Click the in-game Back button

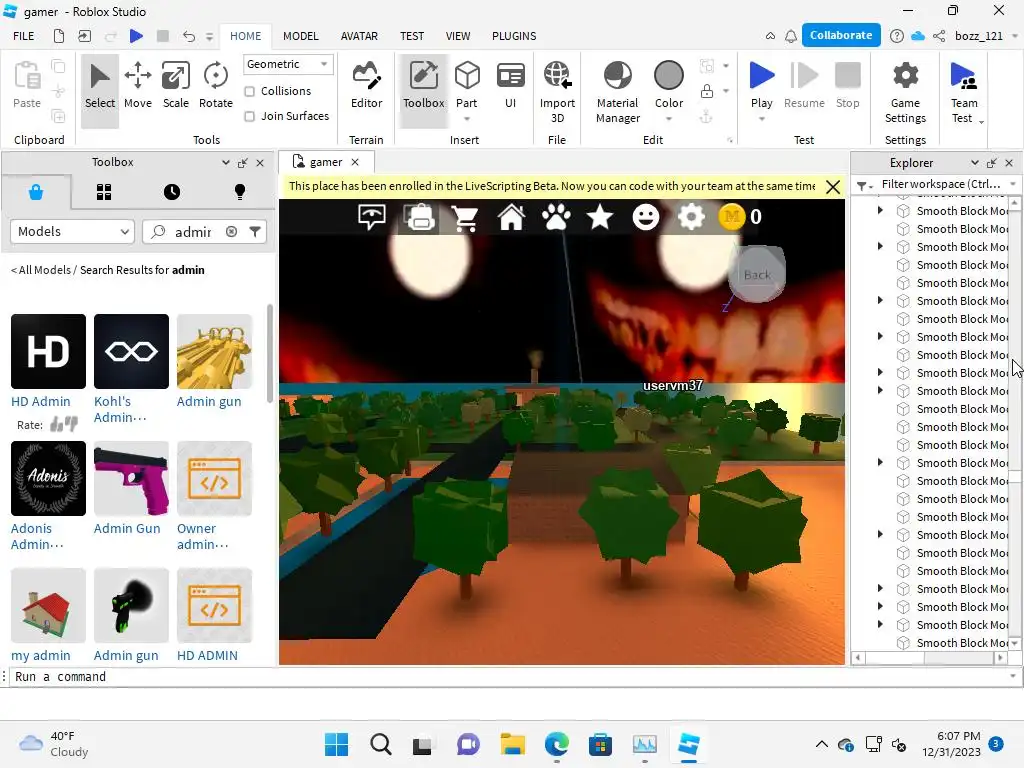(x=757, y=275)
